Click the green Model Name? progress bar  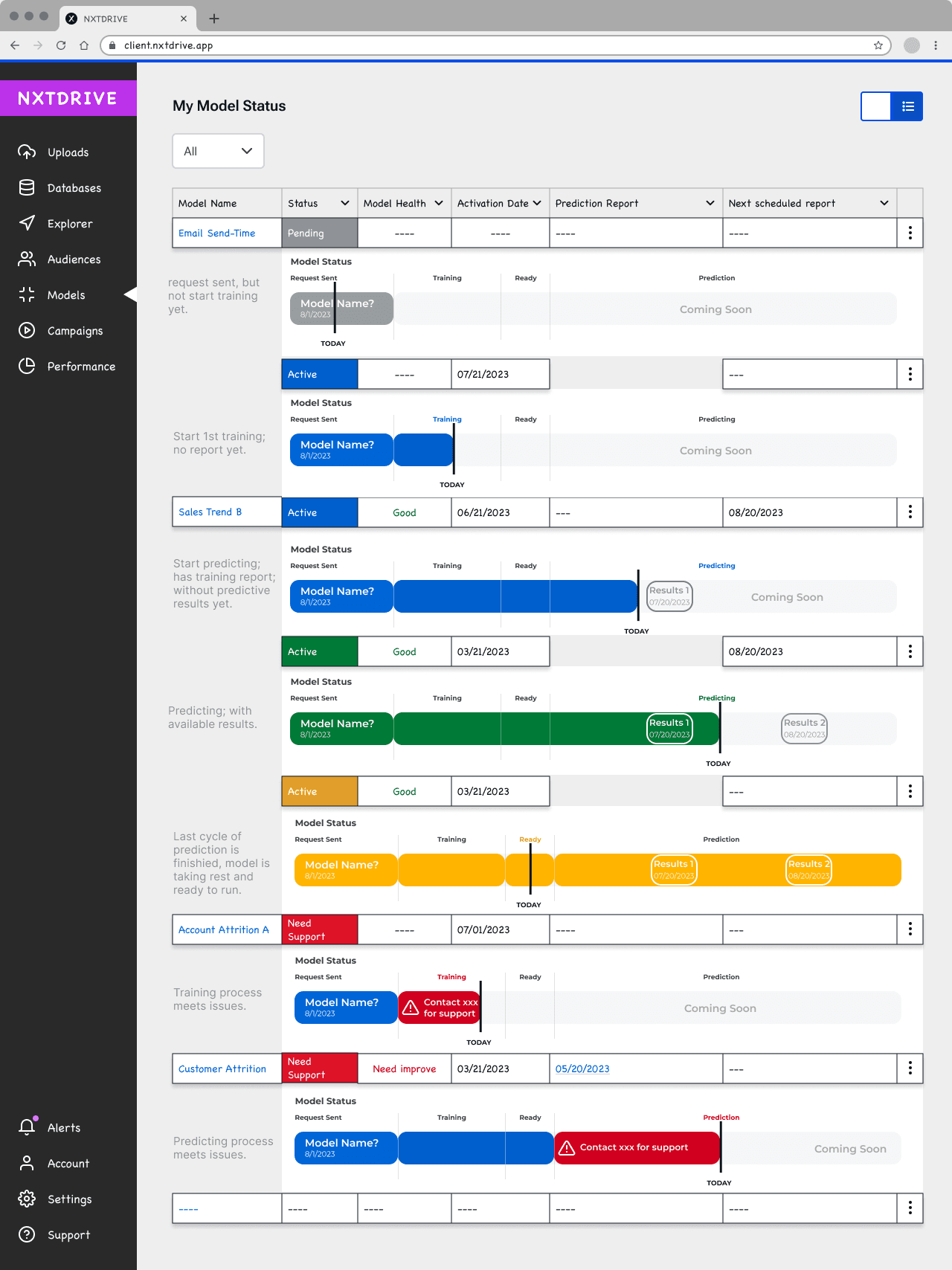341,729
